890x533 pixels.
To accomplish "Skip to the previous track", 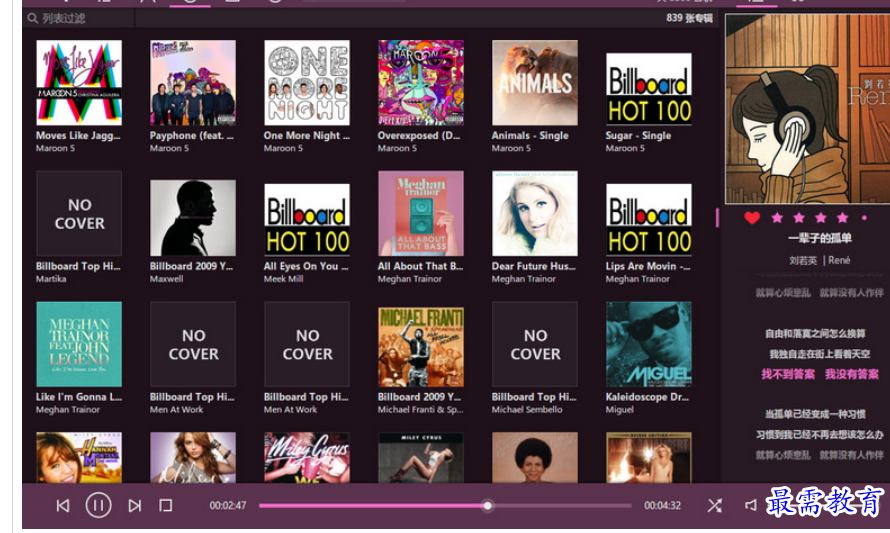I will pos(63,505).
